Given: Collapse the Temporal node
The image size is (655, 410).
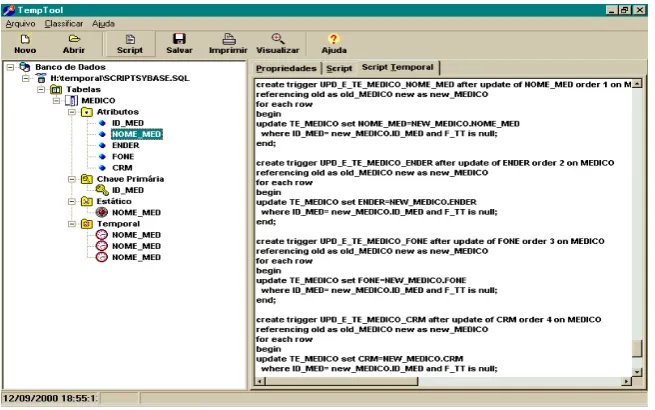Looking at the screenshot, I should point(72,224).
